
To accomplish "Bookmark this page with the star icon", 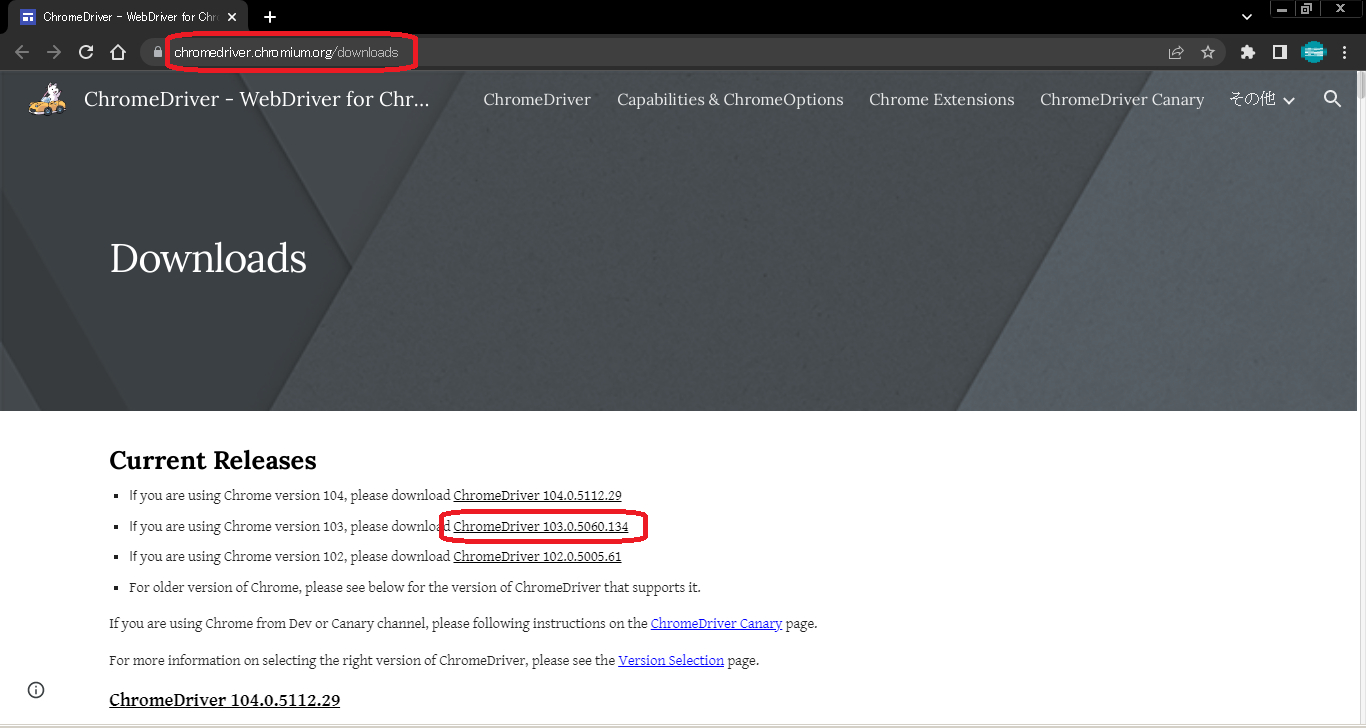I will (1208, 53).
